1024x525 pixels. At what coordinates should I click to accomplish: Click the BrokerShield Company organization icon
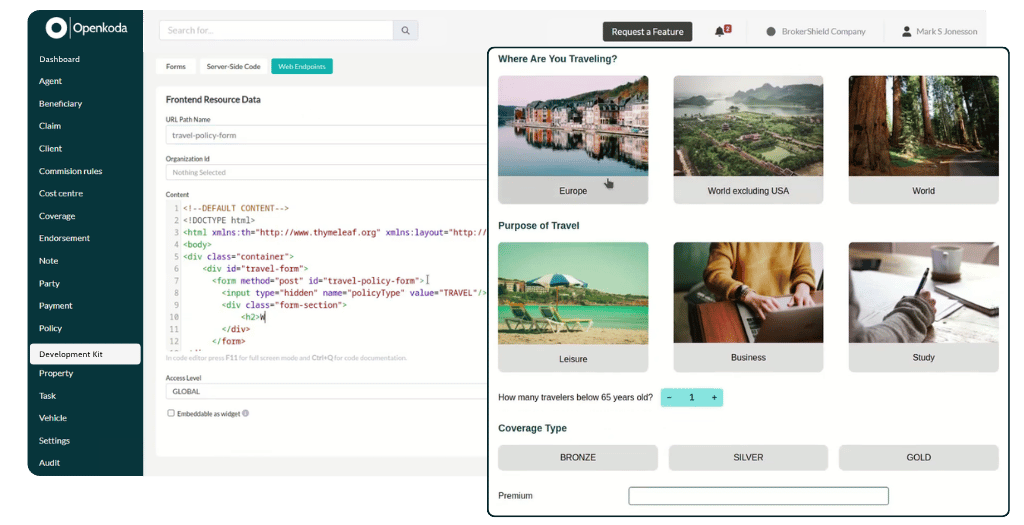pos(771,32)
